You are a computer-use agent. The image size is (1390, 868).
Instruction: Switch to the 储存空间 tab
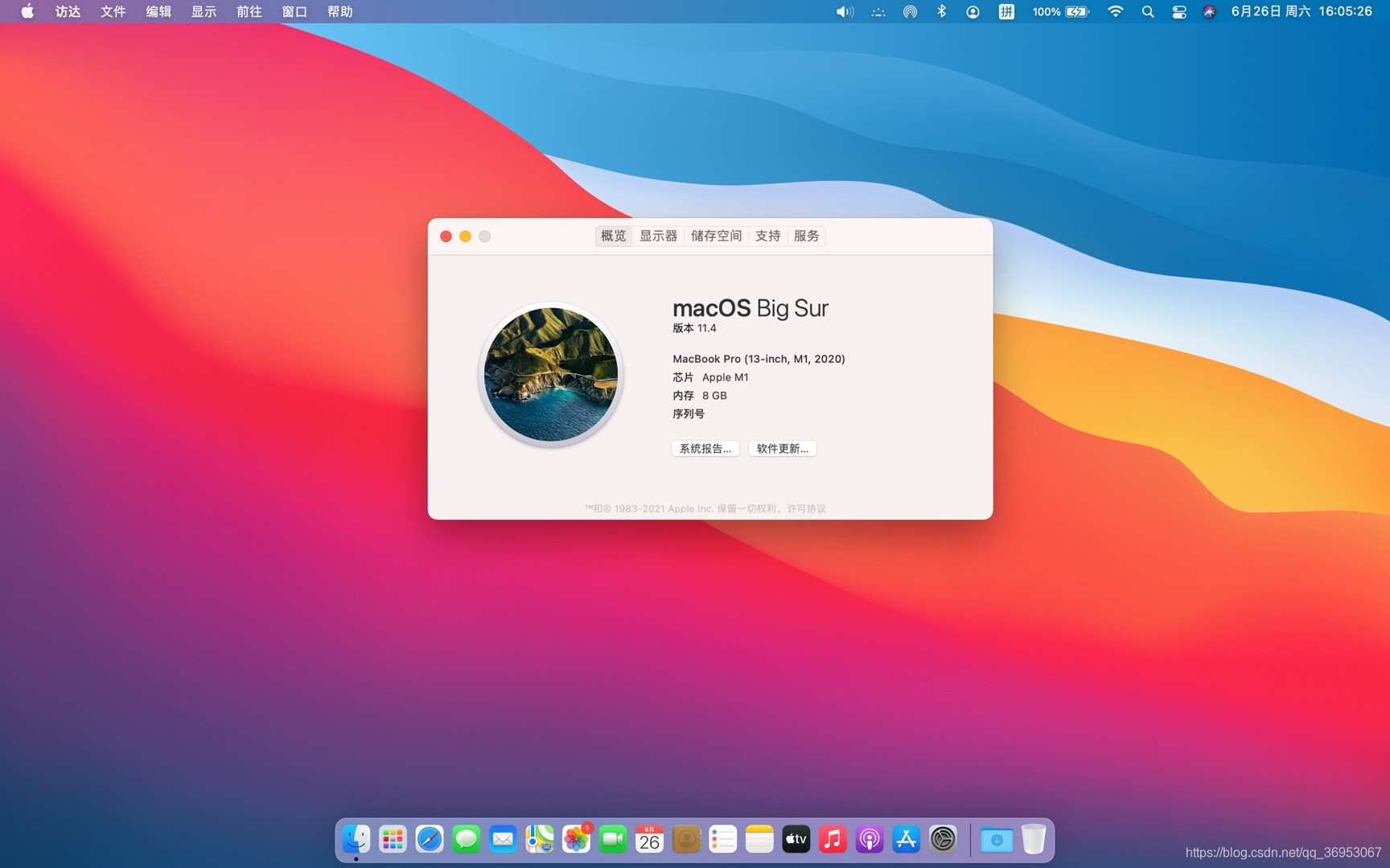[716, 236]
